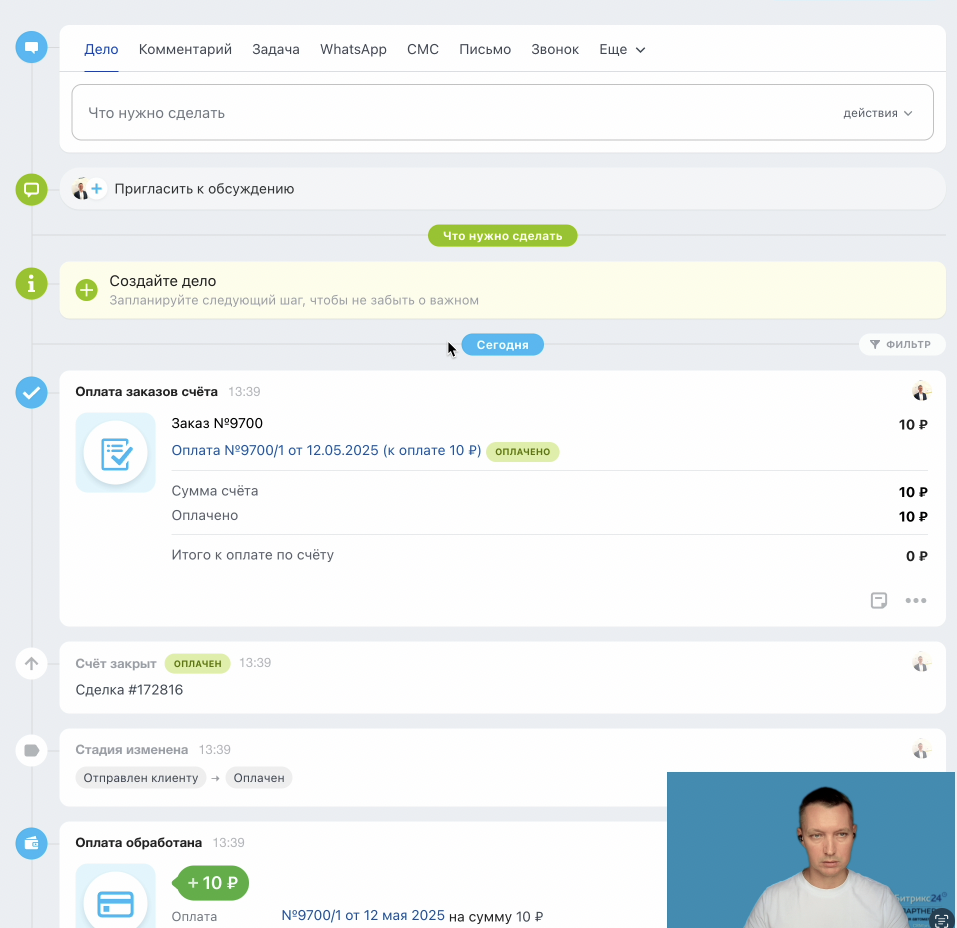Image resolution: width=957 pixels, height=928 pixels.
Task: Open link Оплата №9700/1 от 12.05.2025
Action: 326,451
